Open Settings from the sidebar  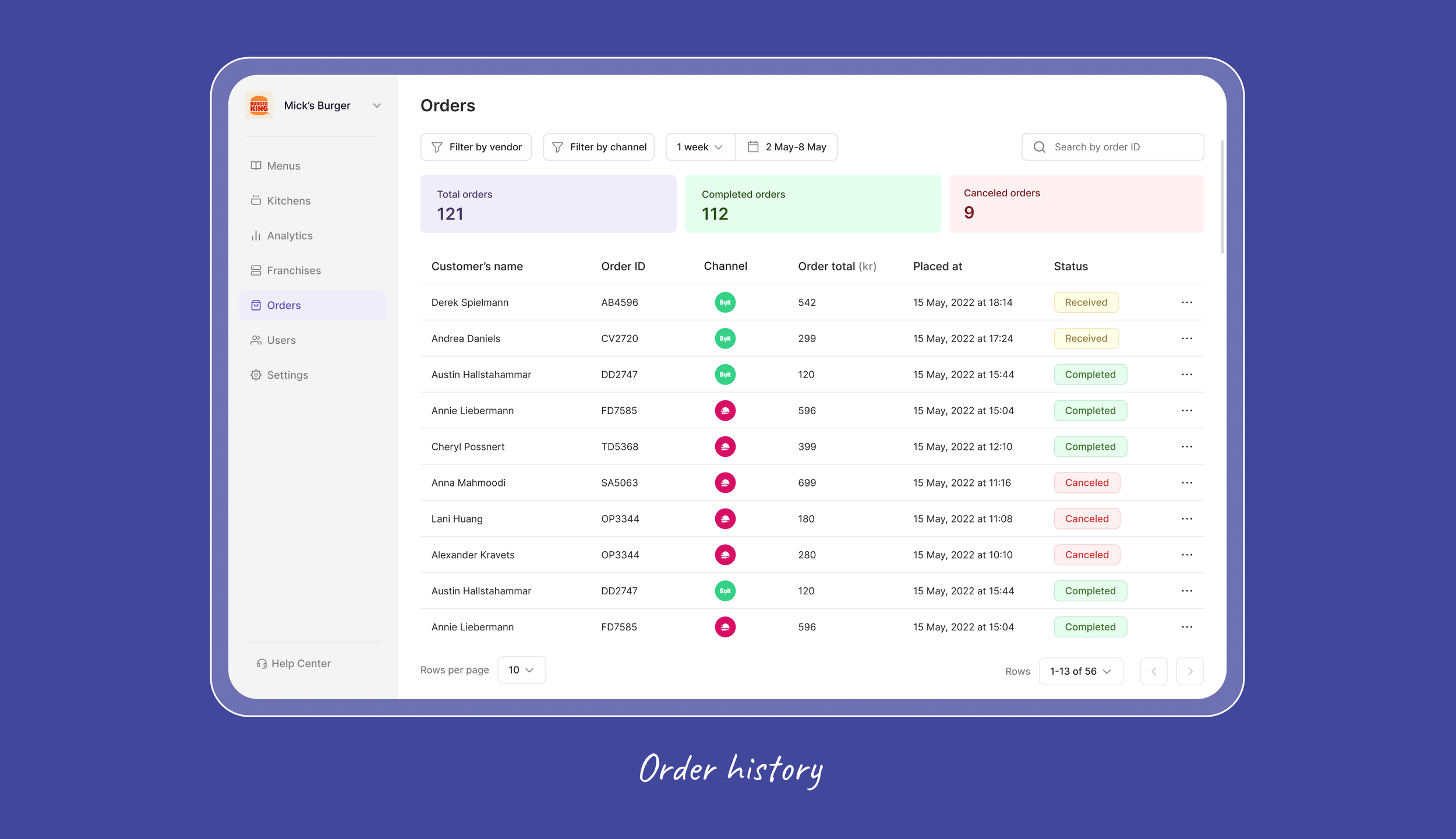(x=313, y=375)
